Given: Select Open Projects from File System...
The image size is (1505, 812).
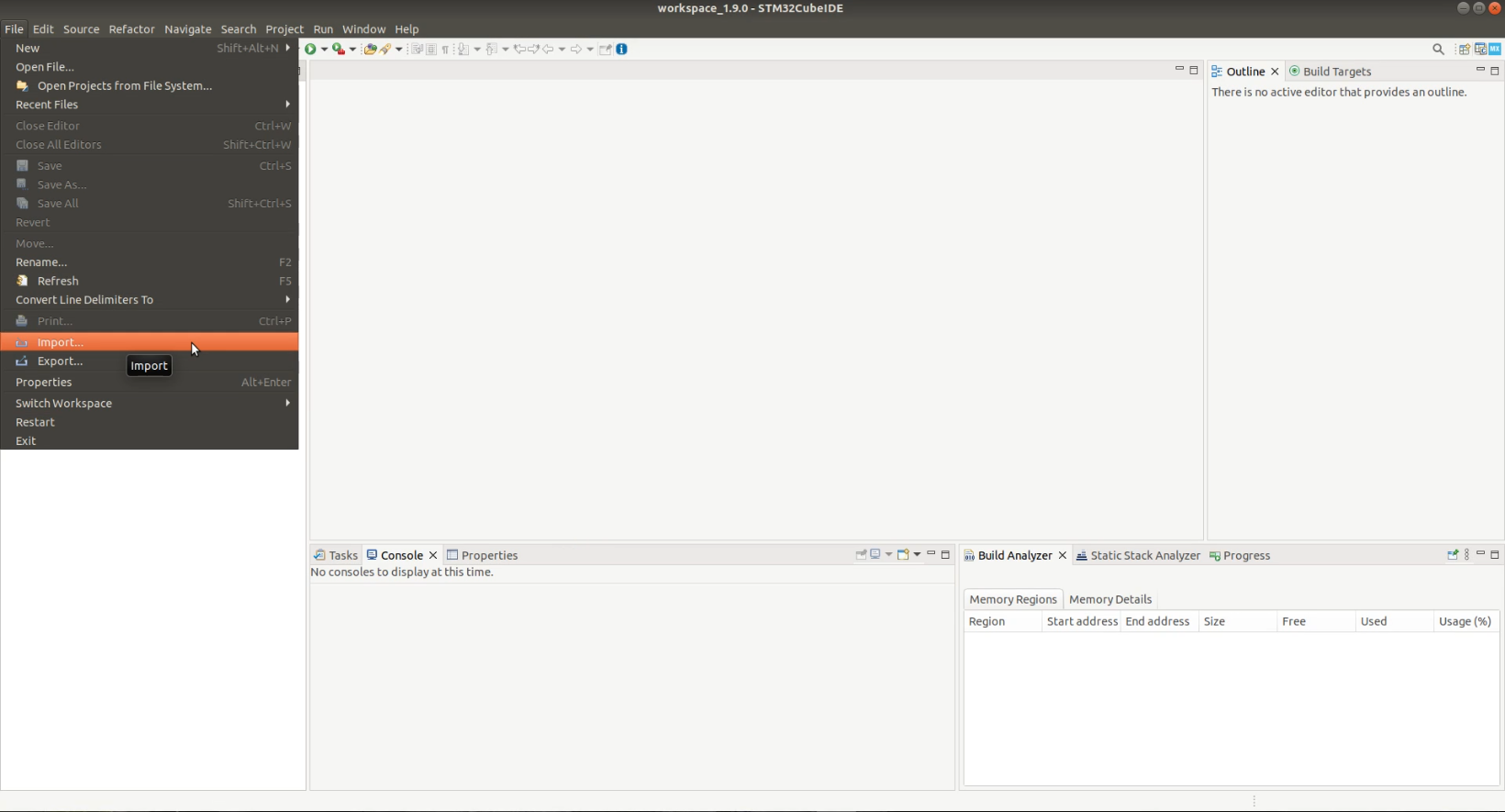Looking at the screenshot, I should pyautogui.click(x=150, y=85).
